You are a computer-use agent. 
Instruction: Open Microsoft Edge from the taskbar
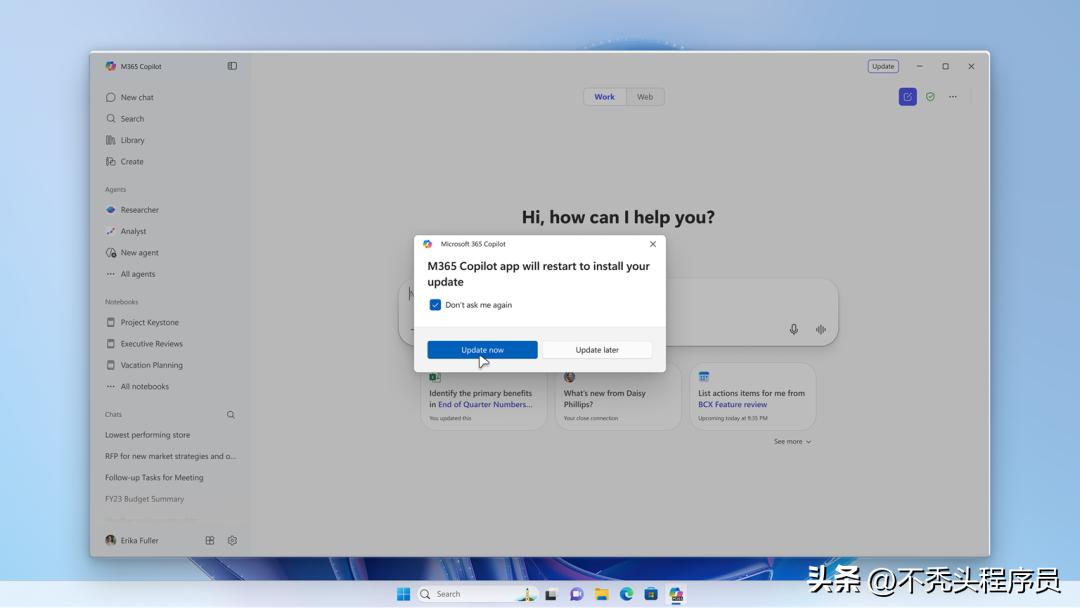pos(626,593)
